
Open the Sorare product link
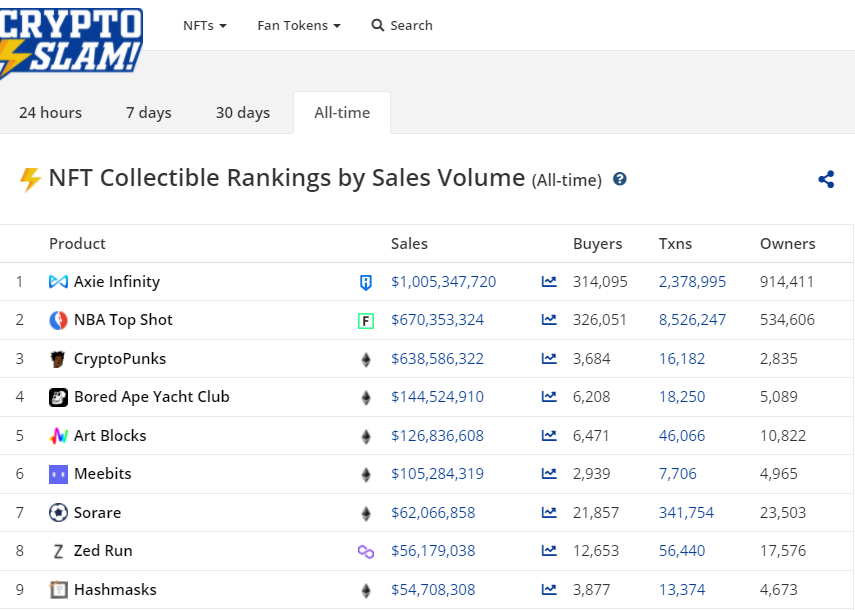[x=98, y=512]
